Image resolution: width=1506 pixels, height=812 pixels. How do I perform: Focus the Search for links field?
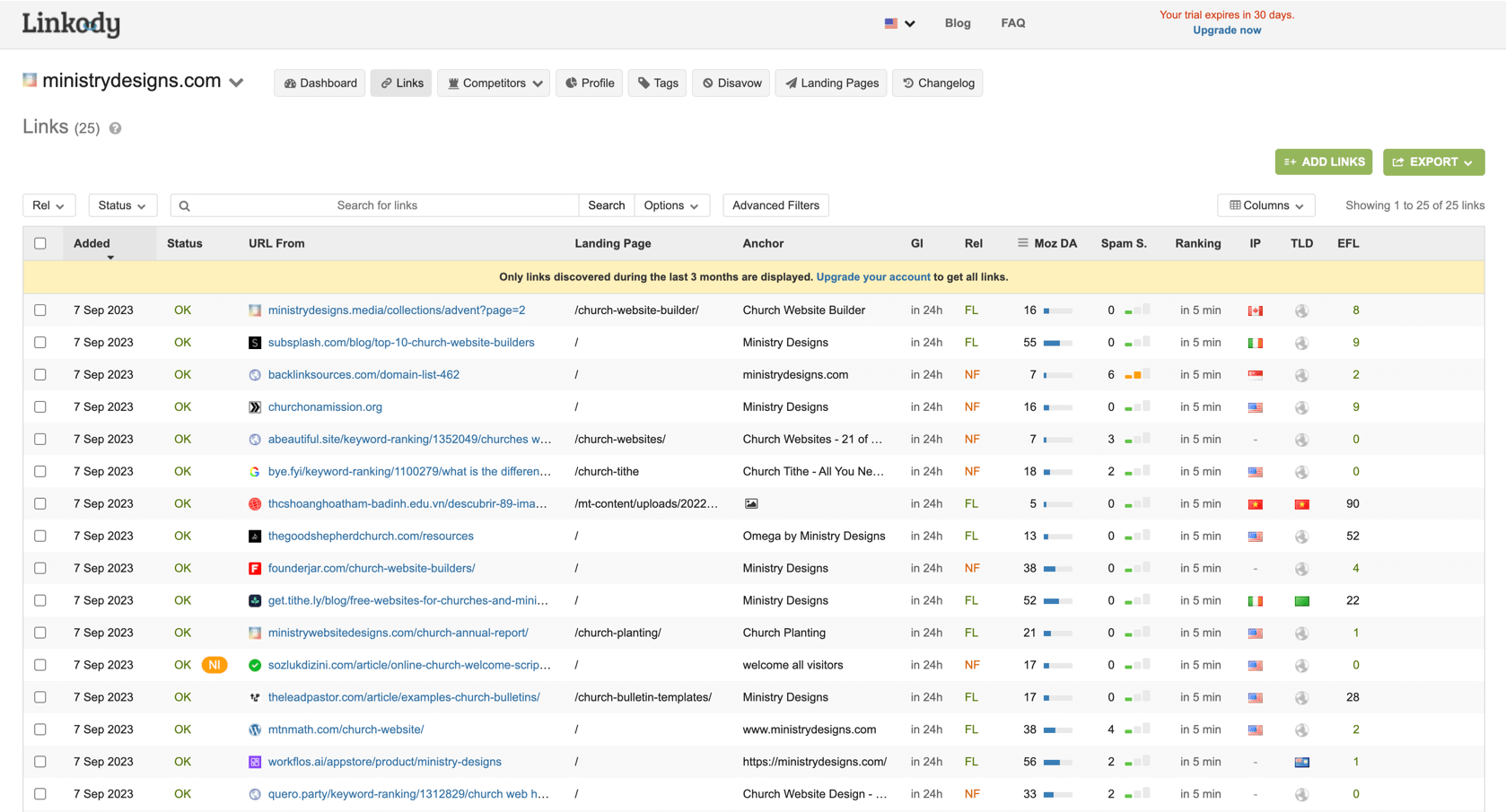(377, 205)
